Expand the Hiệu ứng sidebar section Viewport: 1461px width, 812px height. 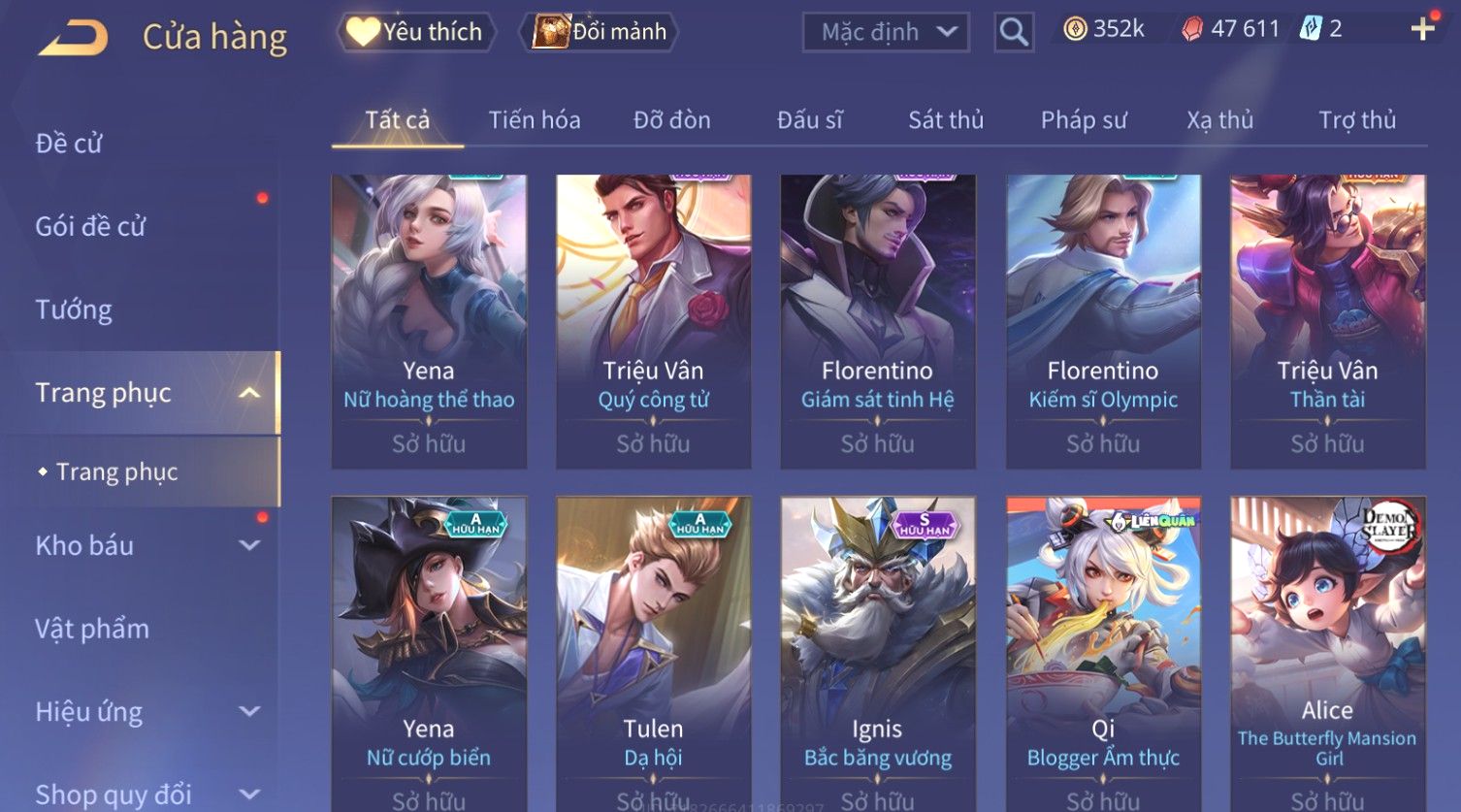[x=249, y=711]
